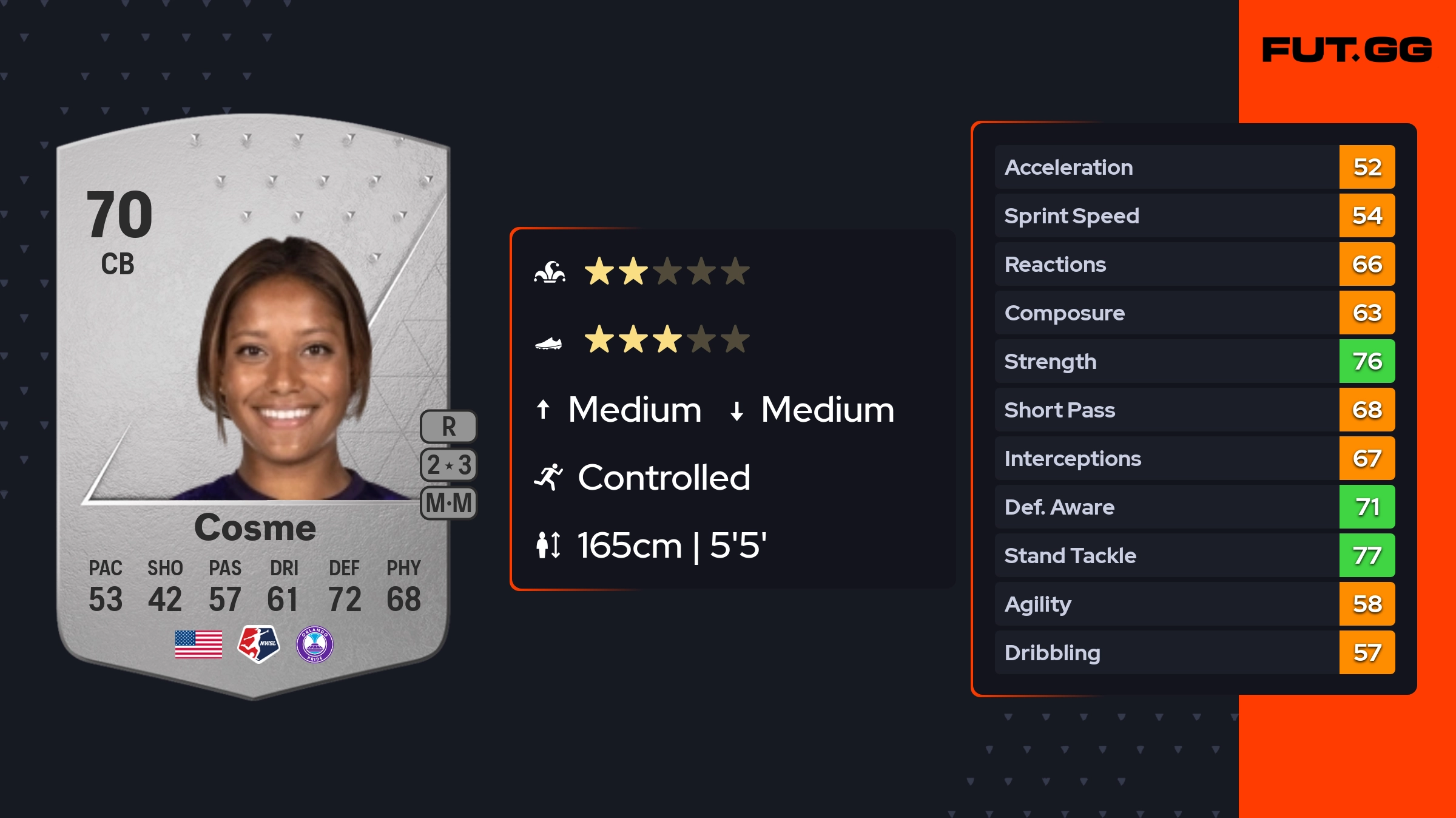Image resolution: width=1456 pixels, height=818 pixels.
Task: Click the 2★3 skill/weak foot badge
Action: click(x=448, y=465)
